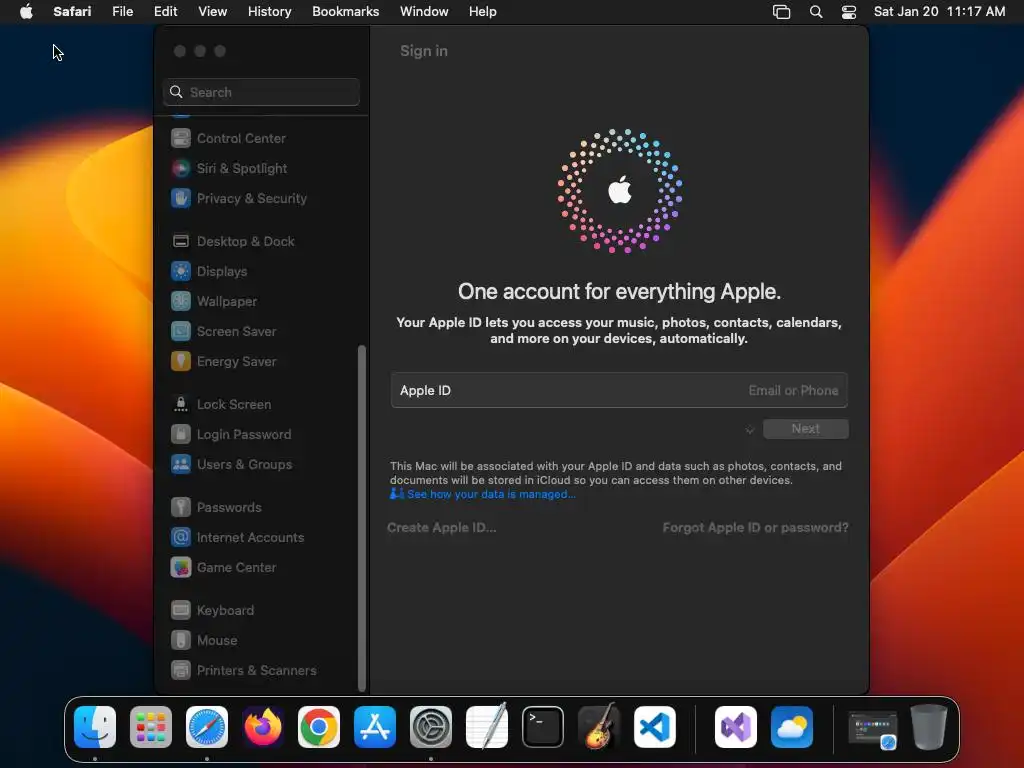Viewport: 1024px width, 768px height.
Task: Open System Settings gear in Dock
Action: [431, 727]
